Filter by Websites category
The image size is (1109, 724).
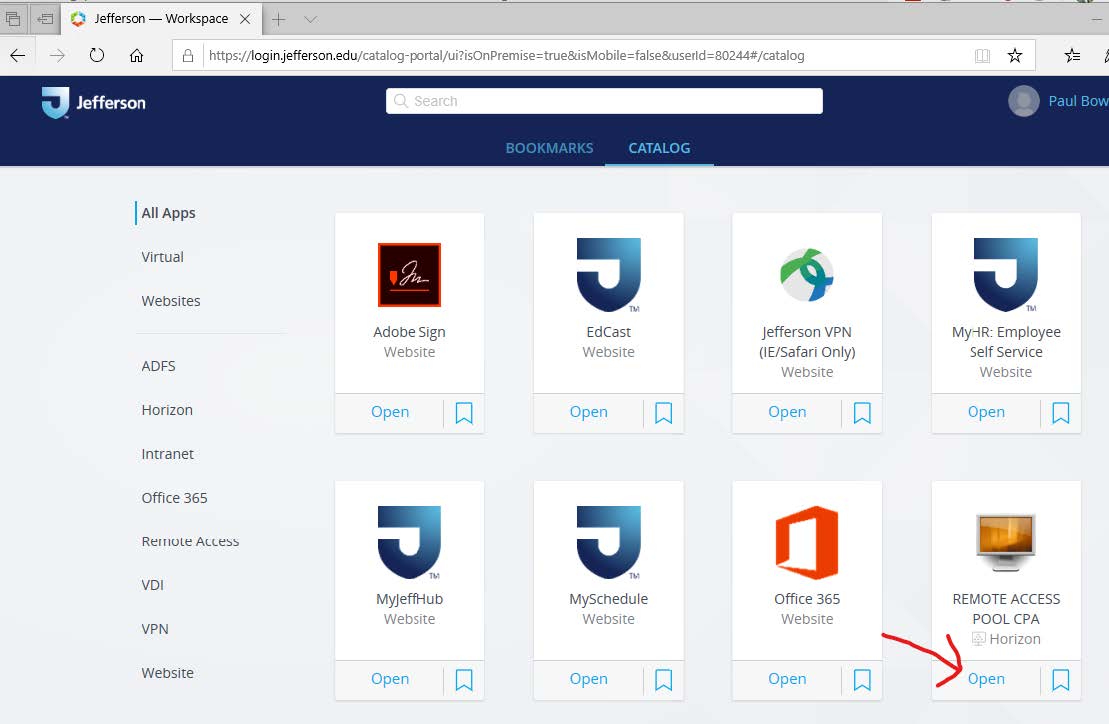point(171,300)
